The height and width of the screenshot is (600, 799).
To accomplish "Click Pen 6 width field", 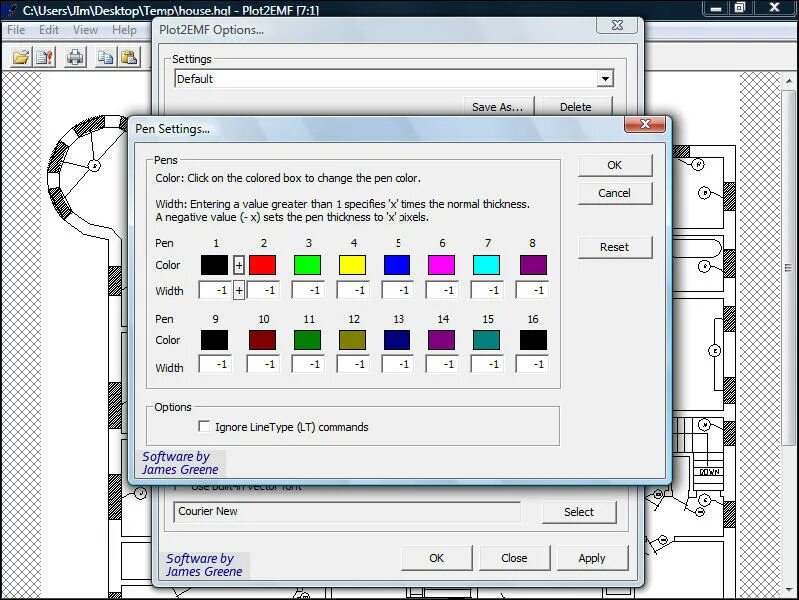I will tap(441, 290).
